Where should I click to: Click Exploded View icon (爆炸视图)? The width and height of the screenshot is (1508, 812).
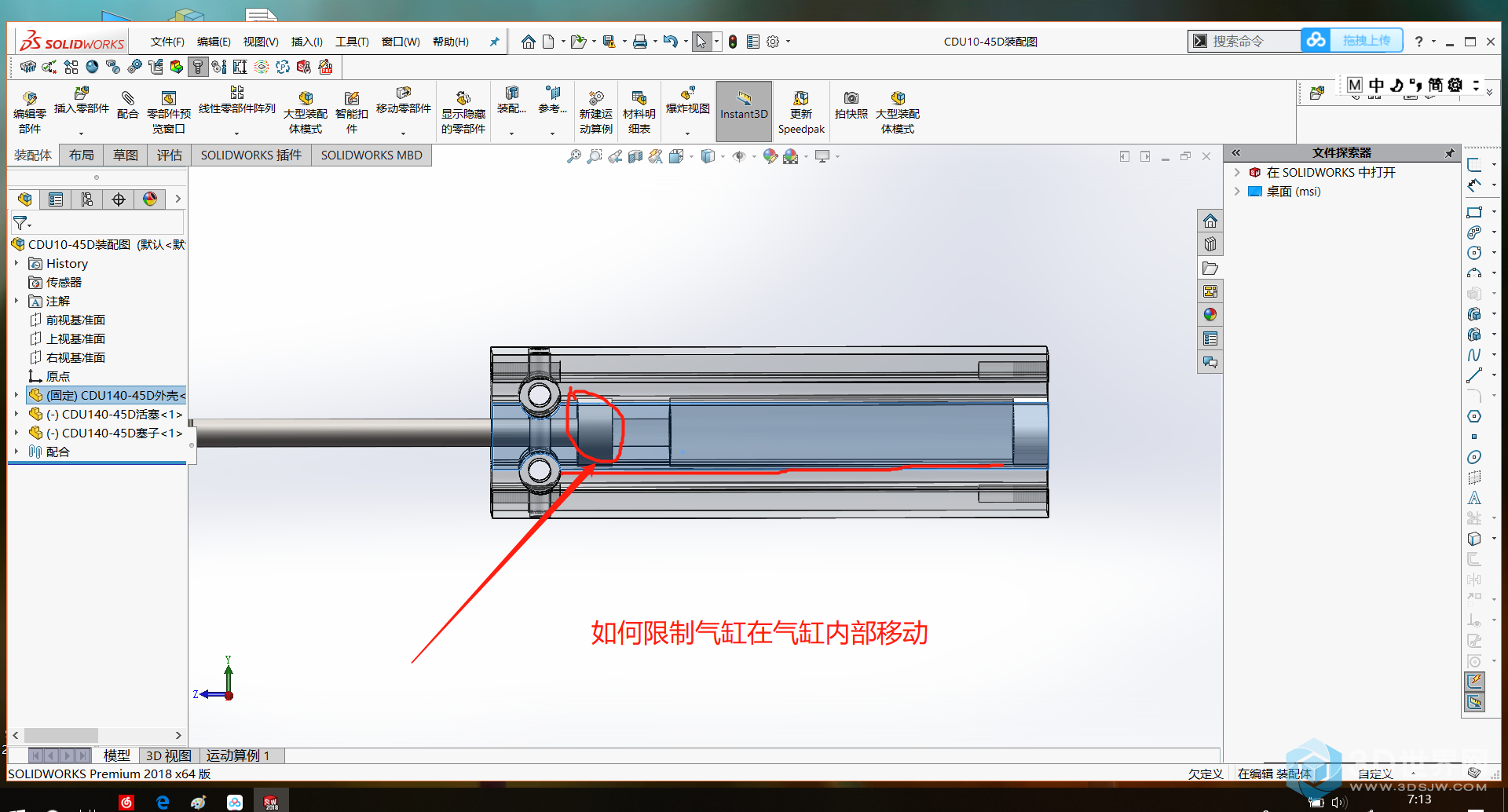click(x=687, y=101)
